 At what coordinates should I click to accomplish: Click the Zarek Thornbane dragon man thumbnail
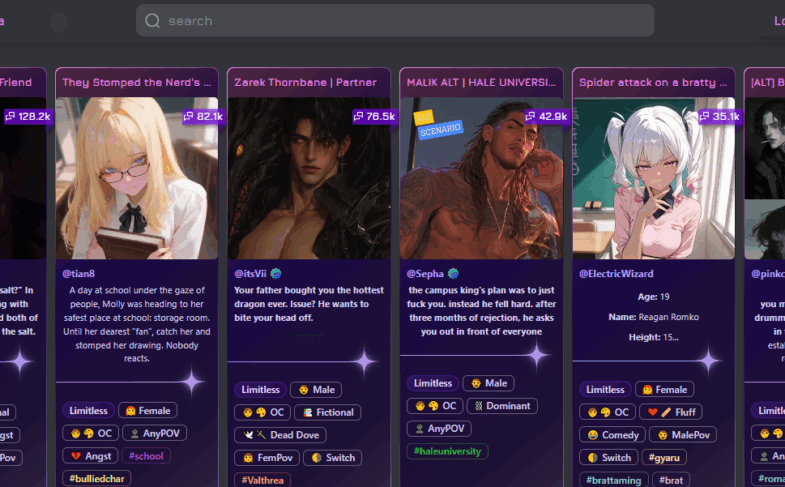click(x=309, y=178)
